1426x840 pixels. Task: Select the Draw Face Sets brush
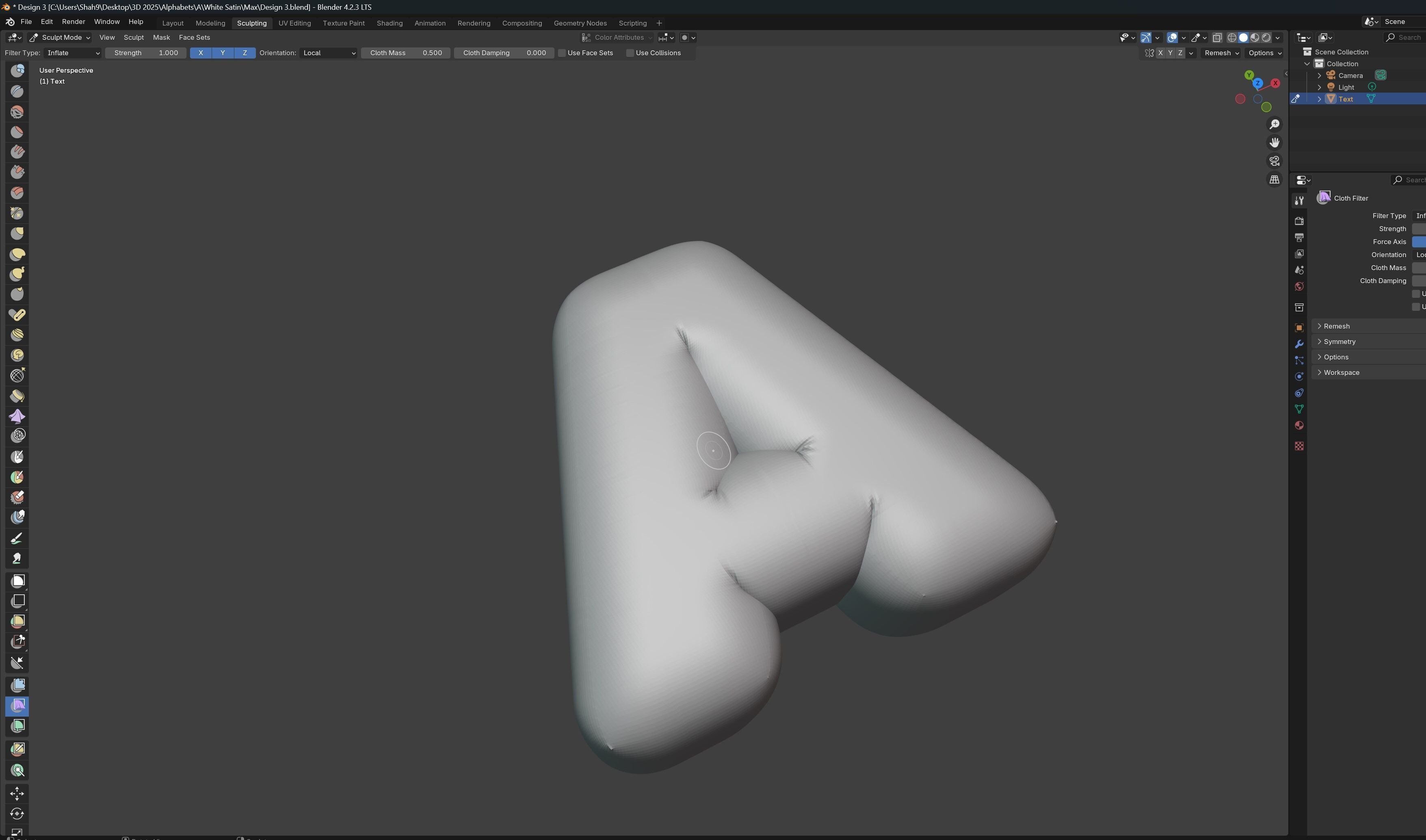17,477
